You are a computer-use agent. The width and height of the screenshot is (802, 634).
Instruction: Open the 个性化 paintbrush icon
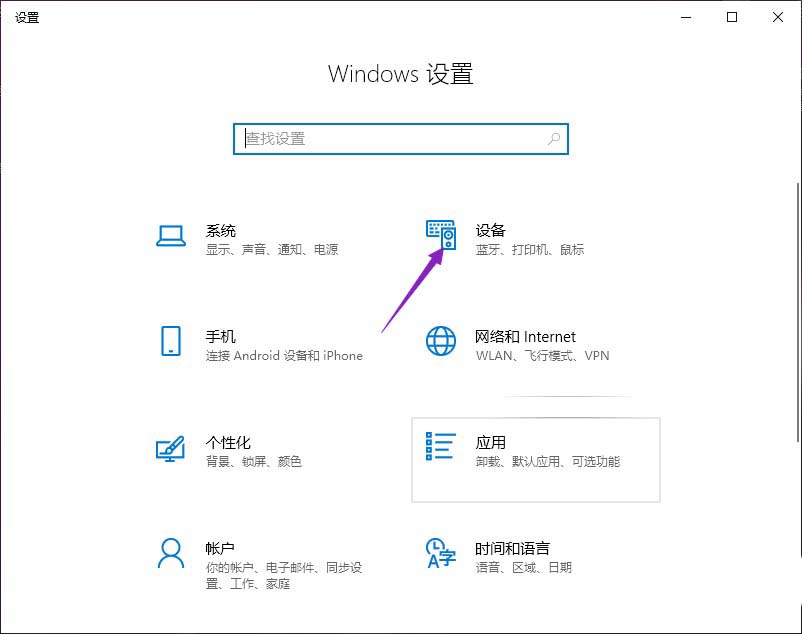170,448
